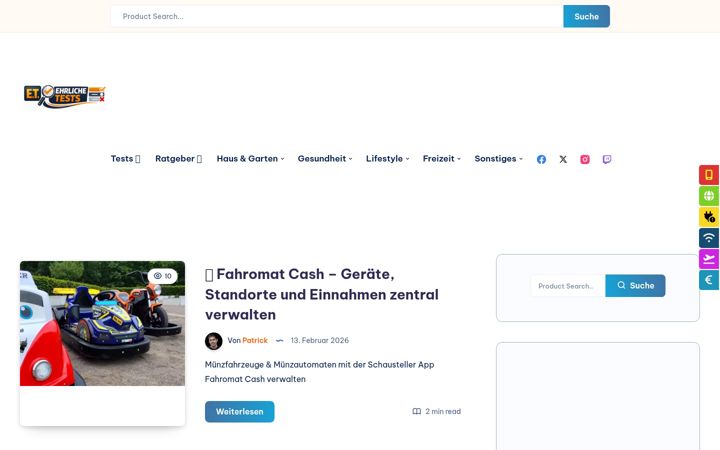The width and height of the screenshot is (720, 450).
Task: Click the green globe sidebar icon
Action: (709, 196)
